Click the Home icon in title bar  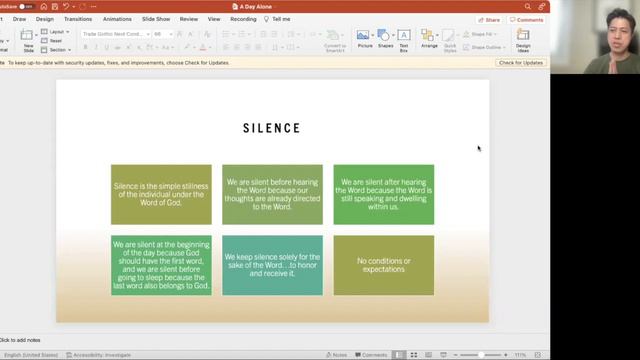(x=44, y=7)
